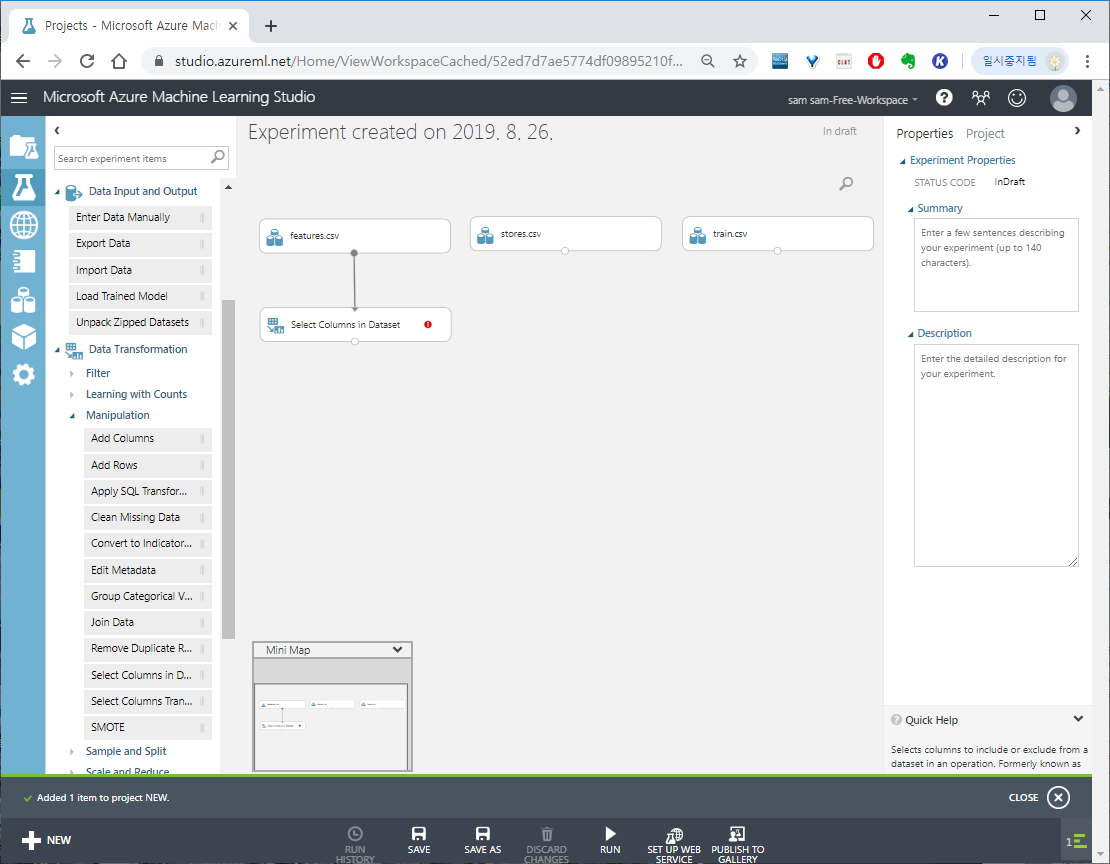The height and width of the screenshot is (864, 1110).
Task: Open the Projects flask-folder sidebar icon
Action: (23, 147)
